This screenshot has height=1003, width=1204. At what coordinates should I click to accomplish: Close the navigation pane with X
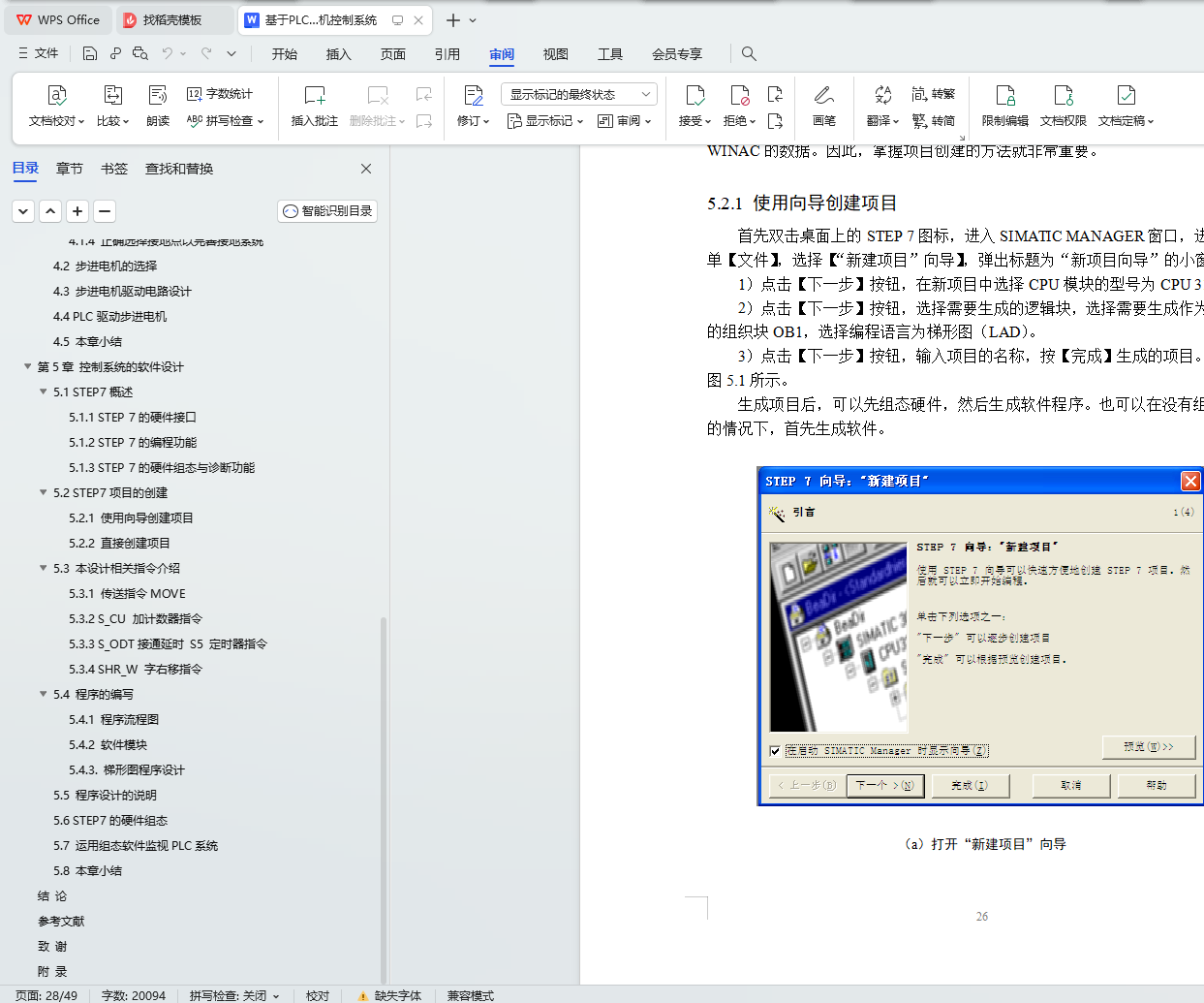pos(366,169)
